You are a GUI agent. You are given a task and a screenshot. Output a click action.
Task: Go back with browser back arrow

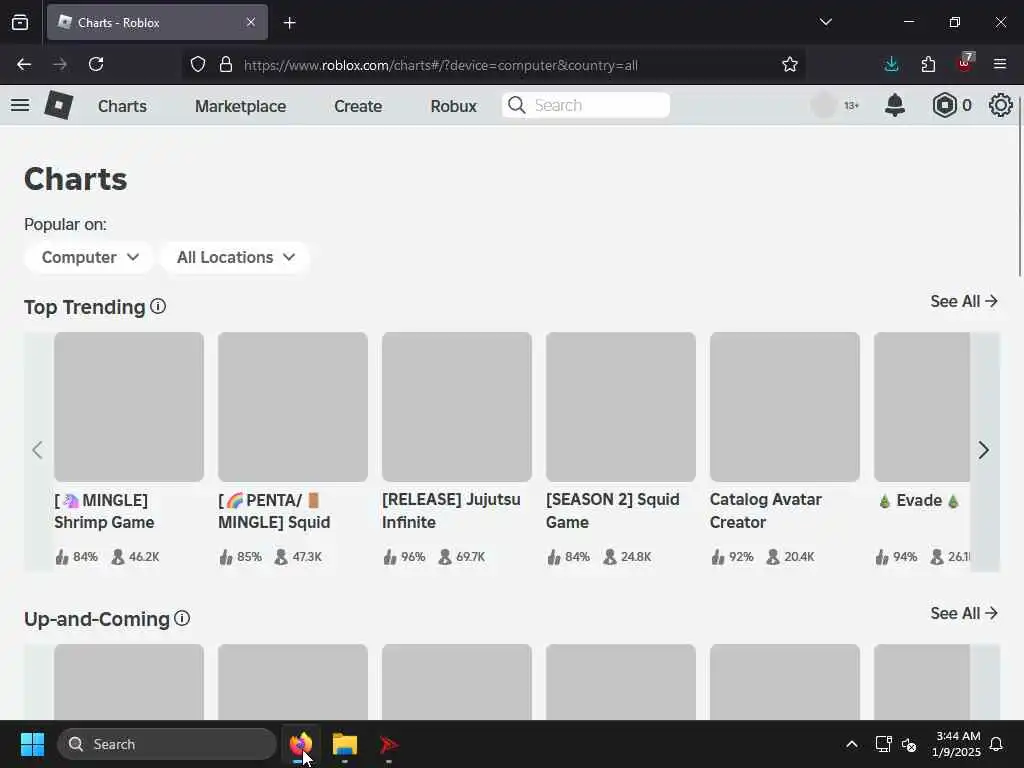24,64
